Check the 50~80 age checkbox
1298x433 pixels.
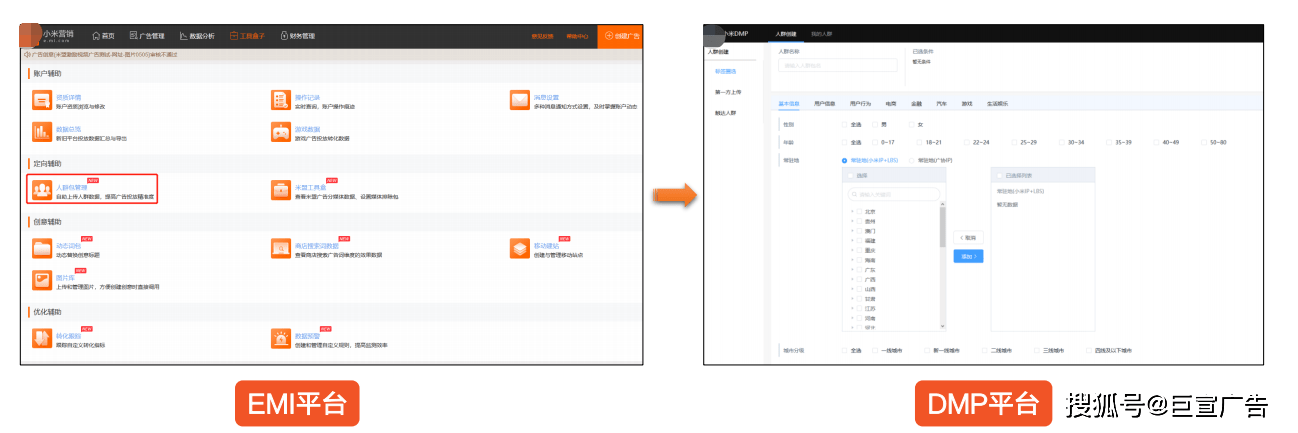1204,143
